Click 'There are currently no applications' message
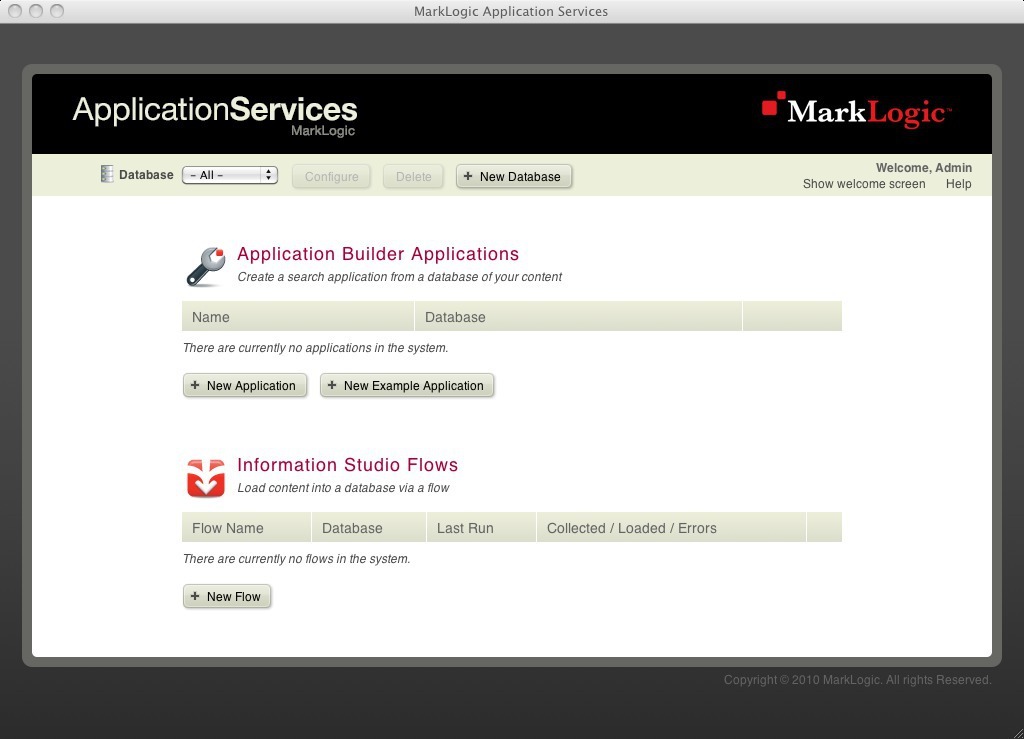This screenshot has width=1024, height=739. point(315,348)
